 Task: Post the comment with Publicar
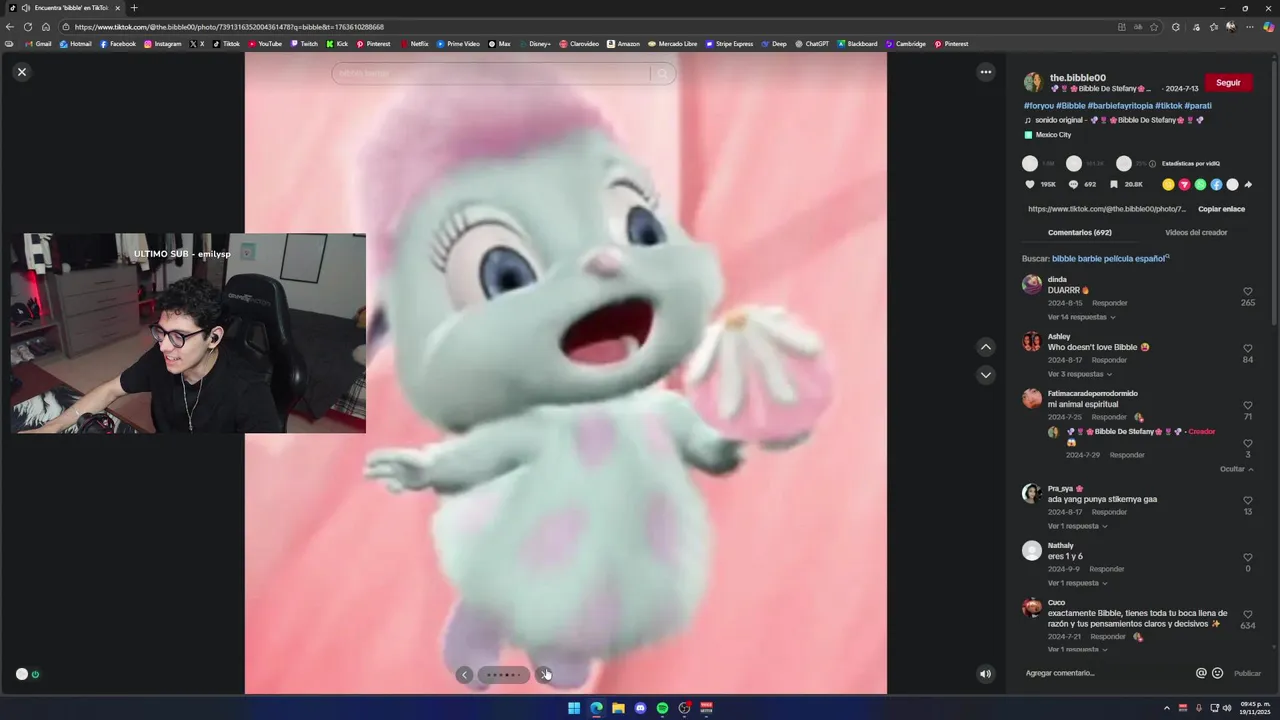pyautogui.click(x=1247, y=673)
